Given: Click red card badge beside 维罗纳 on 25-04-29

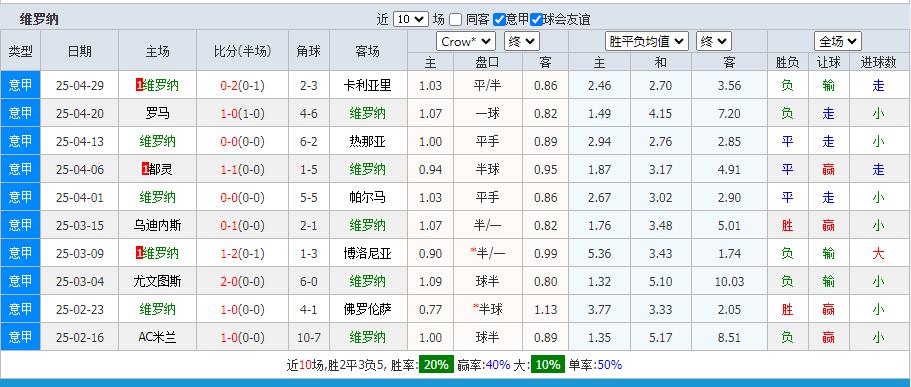Looking at the screenshot, I should click(139, 85).
